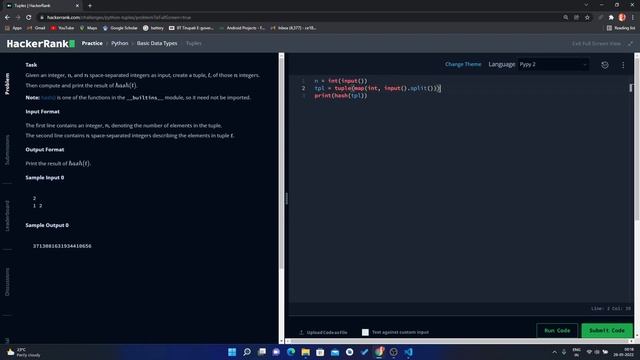Open the Chrome tab search chevron
Viewport: 640px width, 360px height.
pyautogui.click(x=586, y=5)
